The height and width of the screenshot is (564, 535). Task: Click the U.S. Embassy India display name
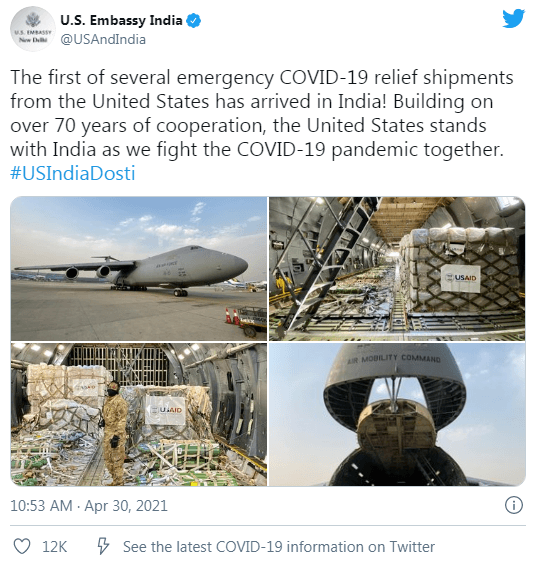tap(121, 20)
